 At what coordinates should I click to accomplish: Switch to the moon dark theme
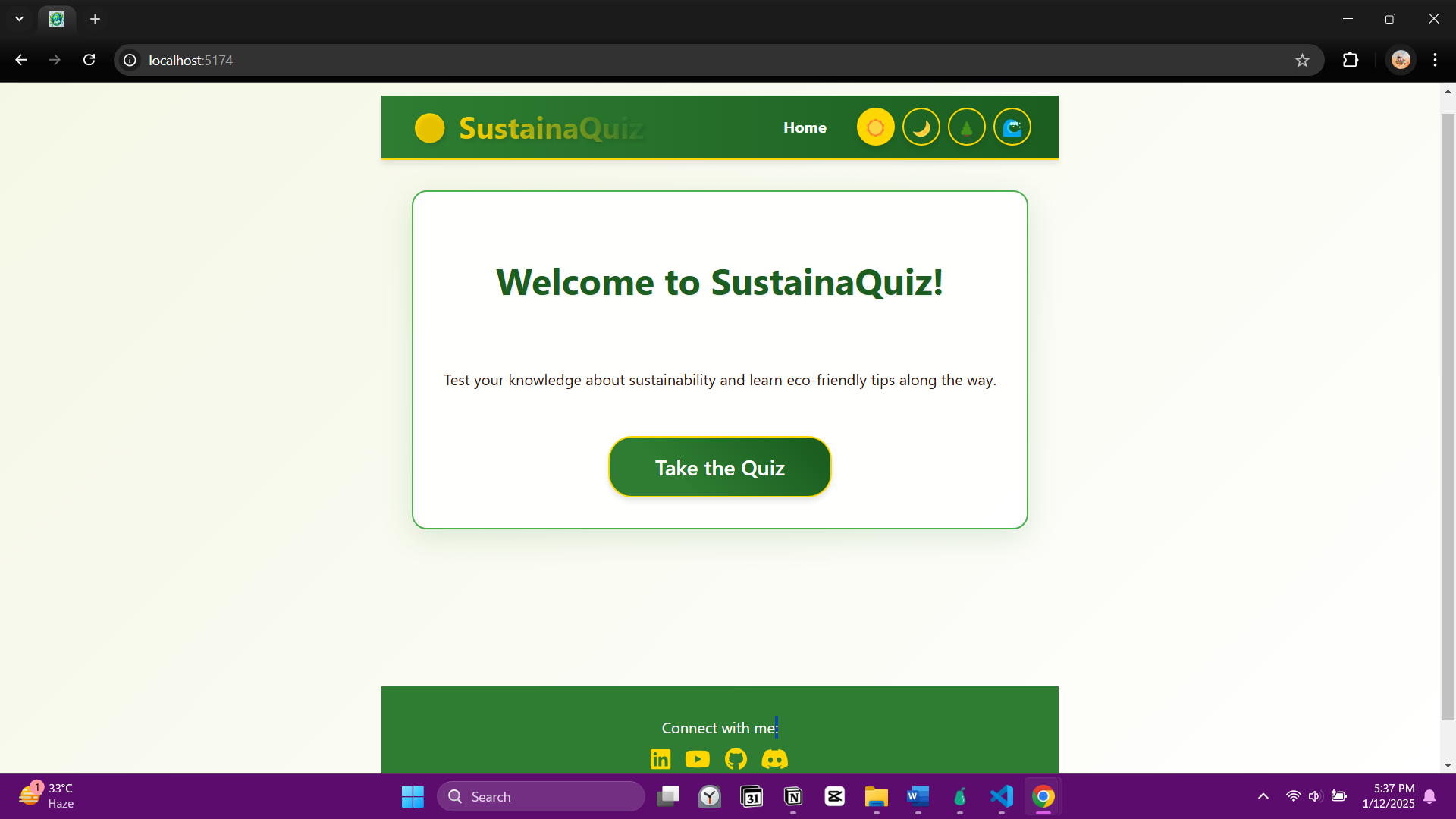[x=921, y=127]
